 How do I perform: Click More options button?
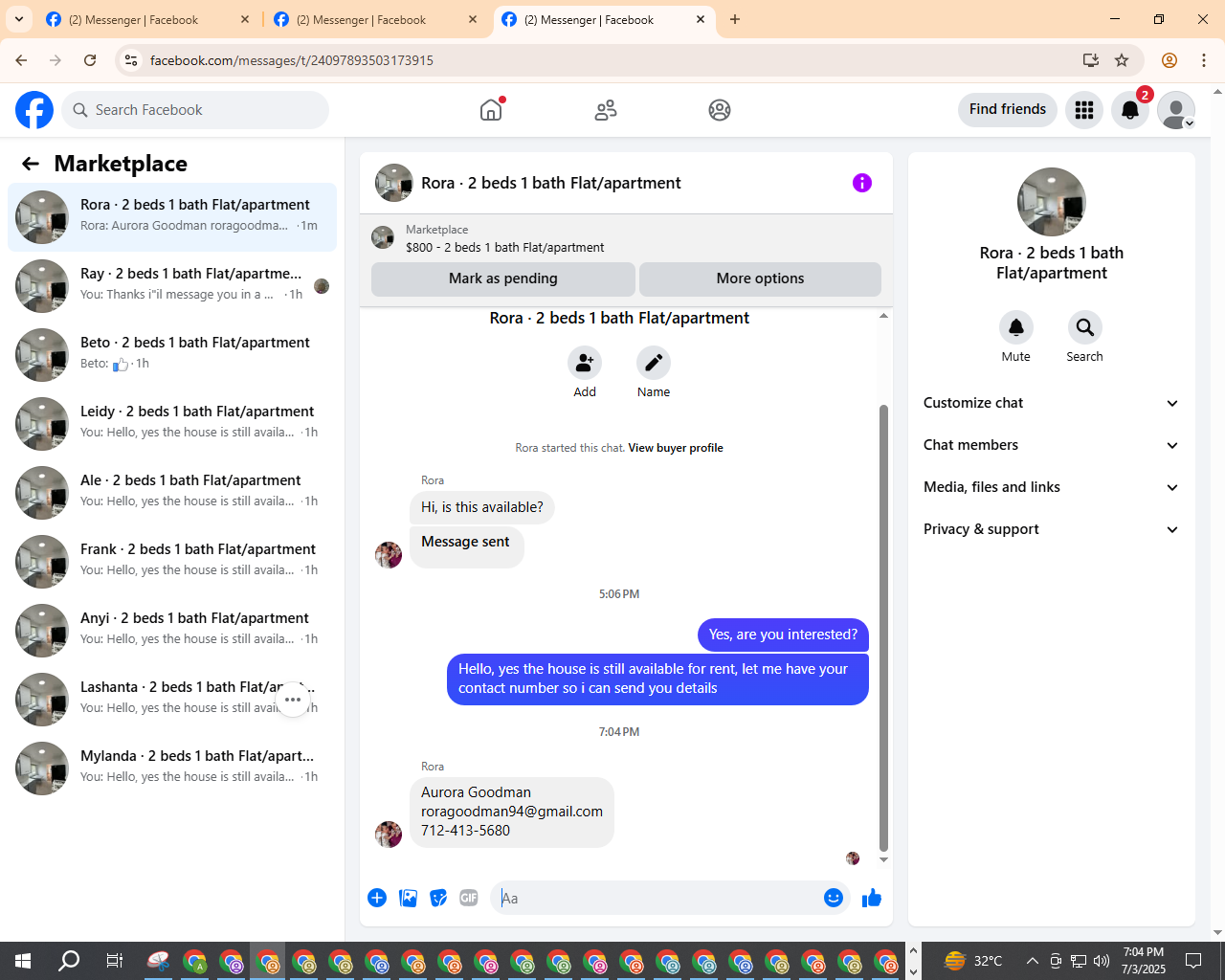[760, 278]
